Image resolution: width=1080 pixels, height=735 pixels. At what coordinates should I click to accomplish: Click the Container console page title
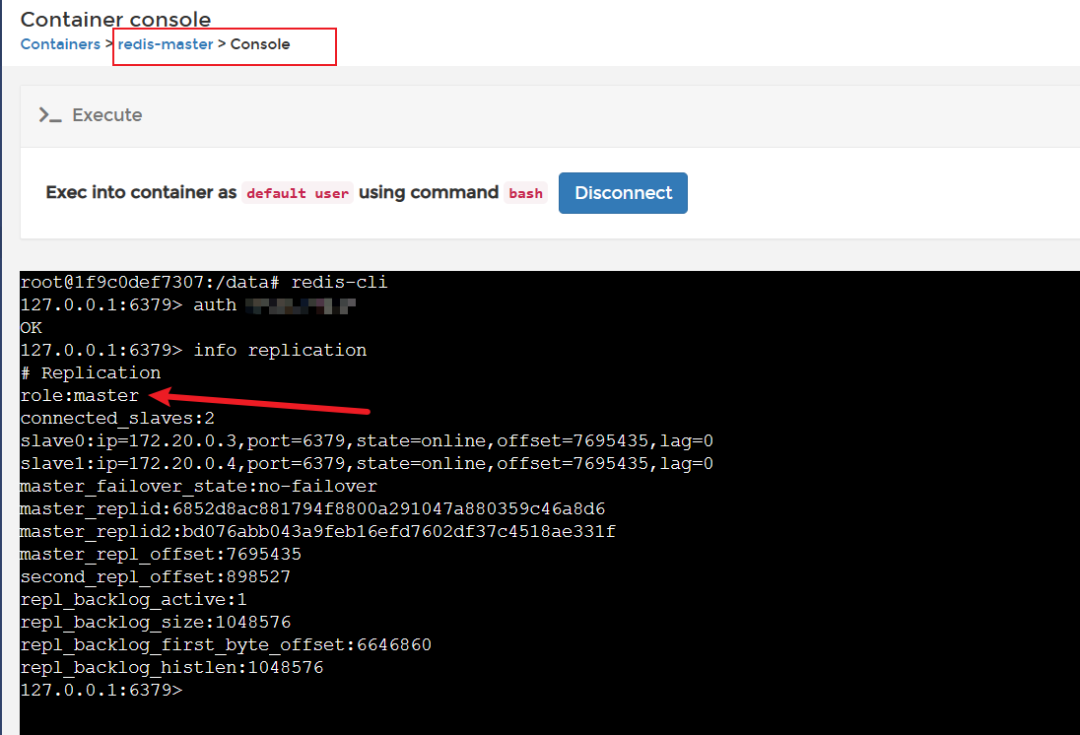pos(116,19)
